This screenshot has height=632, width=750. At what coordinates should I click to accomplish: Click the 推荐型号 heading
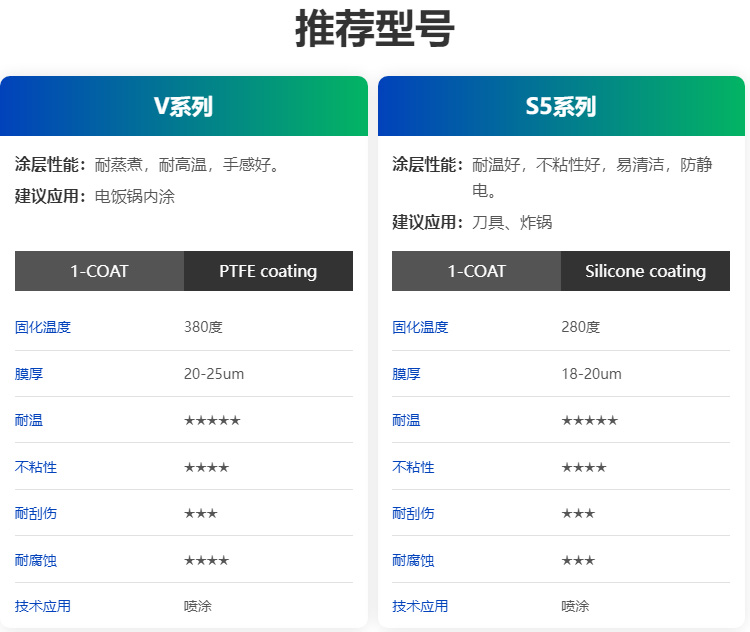tap(375, 29)
